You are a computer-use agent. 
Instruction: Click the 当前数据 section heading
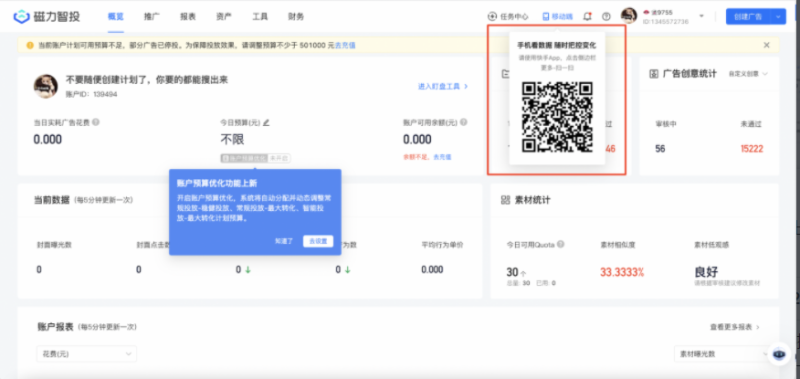point(52,199)
